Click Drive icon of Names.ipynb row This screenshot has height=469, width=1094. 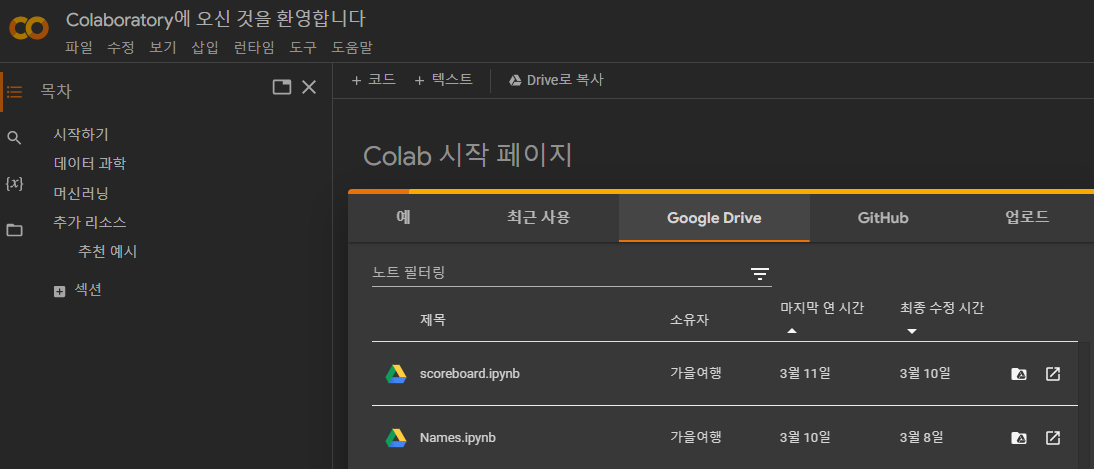click(396, 438)
